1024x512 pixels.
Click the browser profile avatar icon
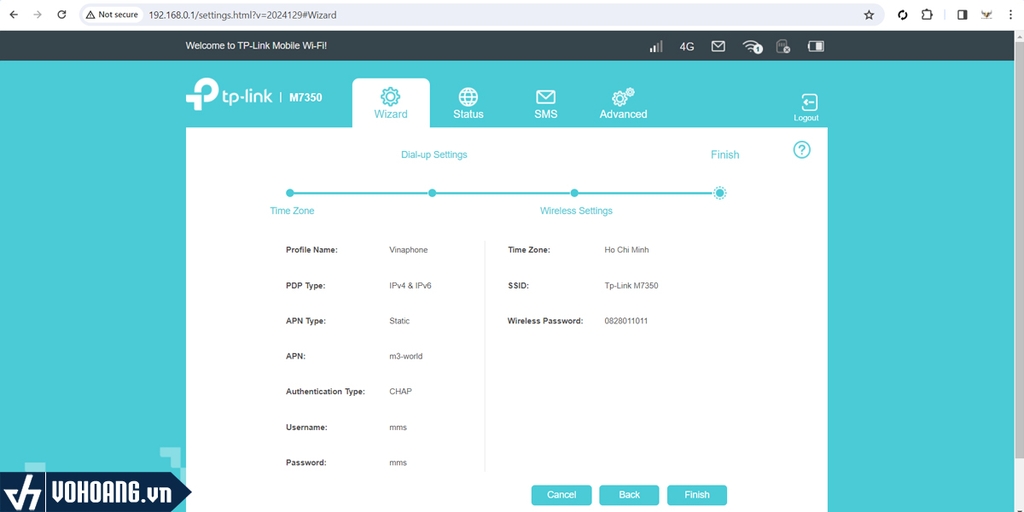coord(987,14)
